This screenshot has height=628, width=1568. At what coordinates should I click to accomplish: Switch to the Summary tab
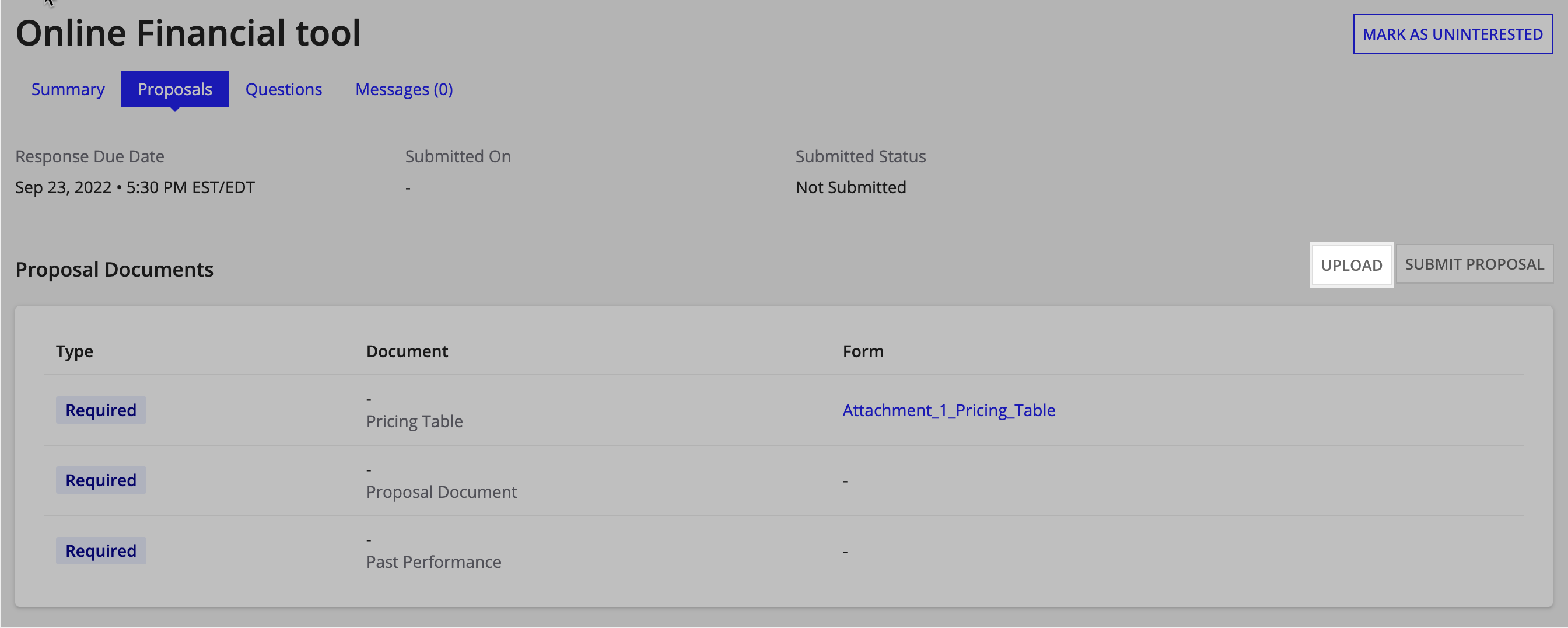(x=68, y=89)
